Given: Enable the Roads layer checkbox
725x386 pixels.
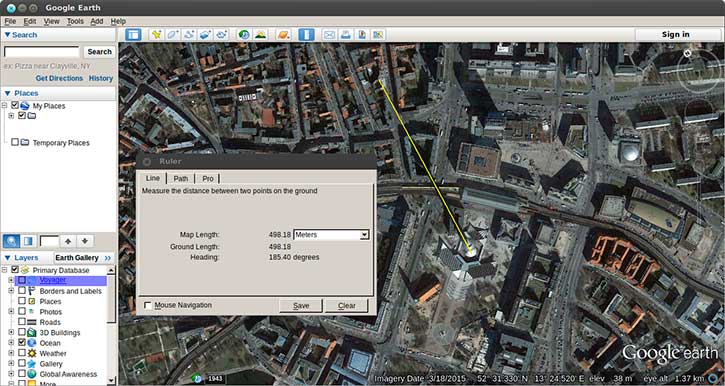Looking at the screenshot, I should click(x=21, y=322).
